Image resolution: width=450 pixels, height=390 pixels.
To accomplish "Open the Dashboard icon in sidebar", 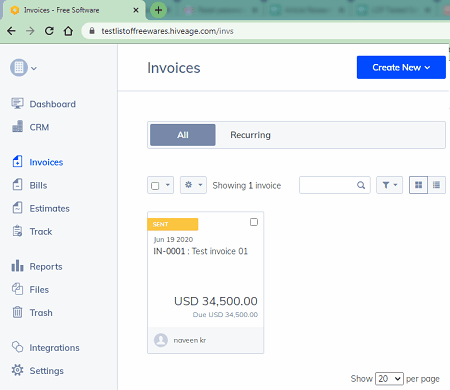I will pyautogui.click(x=17, y=104).
